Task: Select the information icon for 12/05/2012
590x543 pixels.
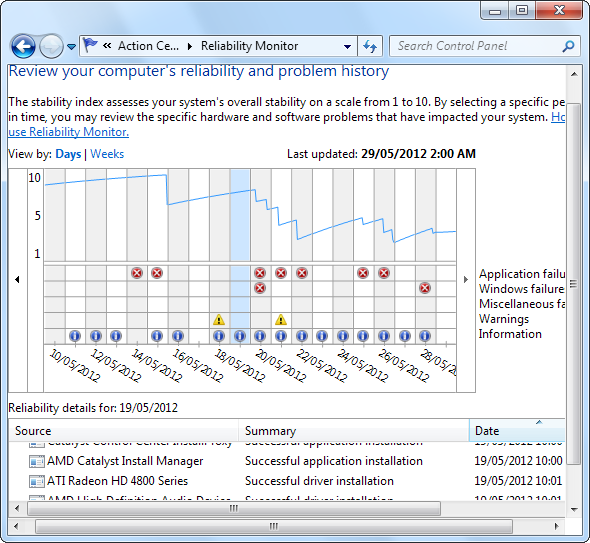Action: 96,336
